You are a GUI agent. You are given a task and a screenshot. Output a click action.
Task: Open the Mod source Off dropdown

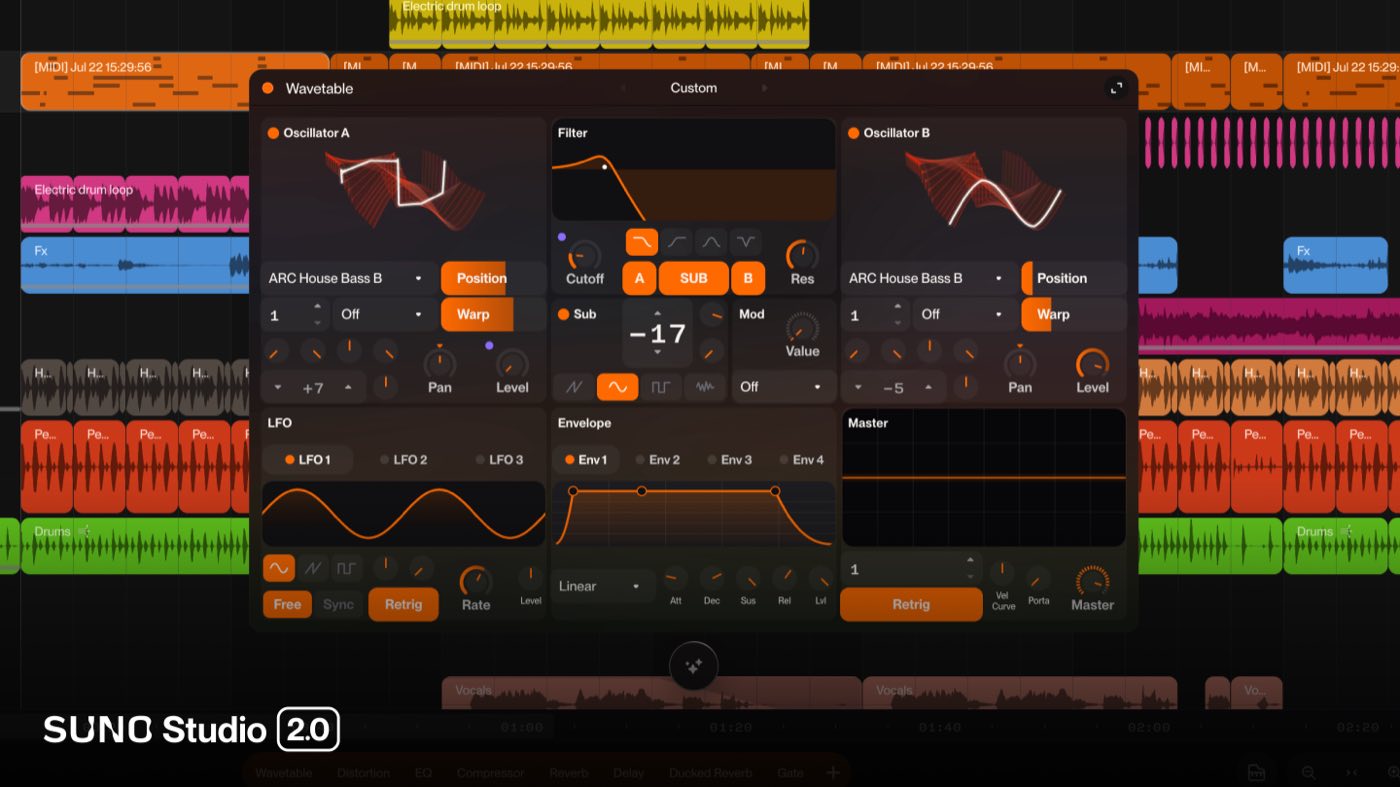tap(782, 387)
